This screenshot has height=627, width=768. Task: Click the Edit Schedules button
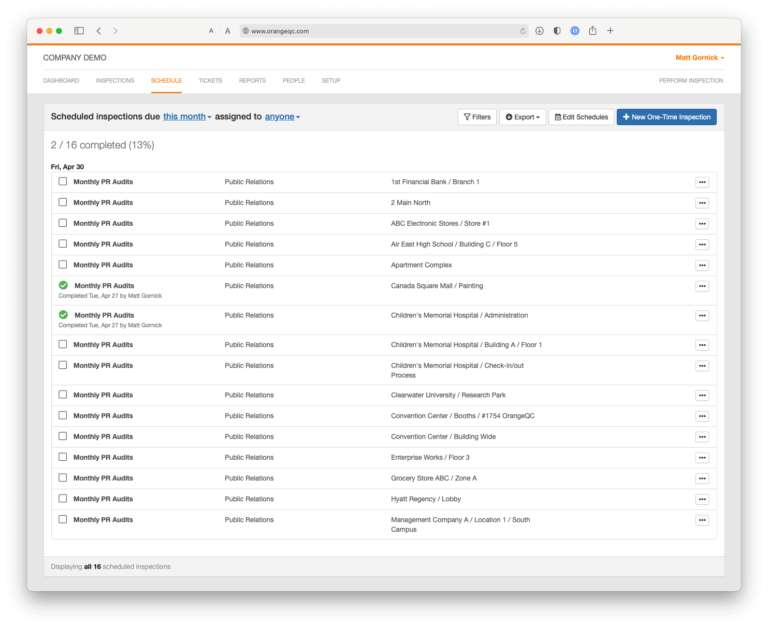pyautogui.click(x=581, y=117)
